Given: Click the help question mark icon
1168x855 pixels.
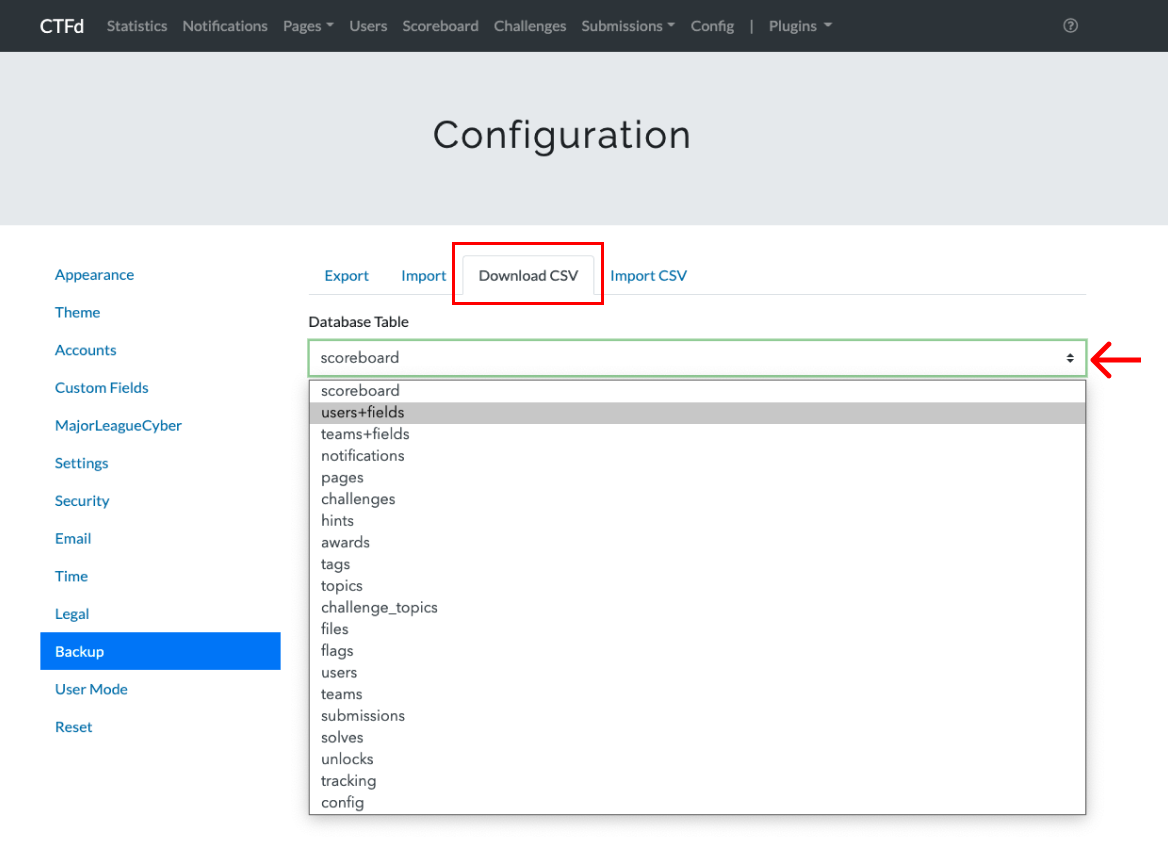Looking at the screenshot, I should (1070, 26).
